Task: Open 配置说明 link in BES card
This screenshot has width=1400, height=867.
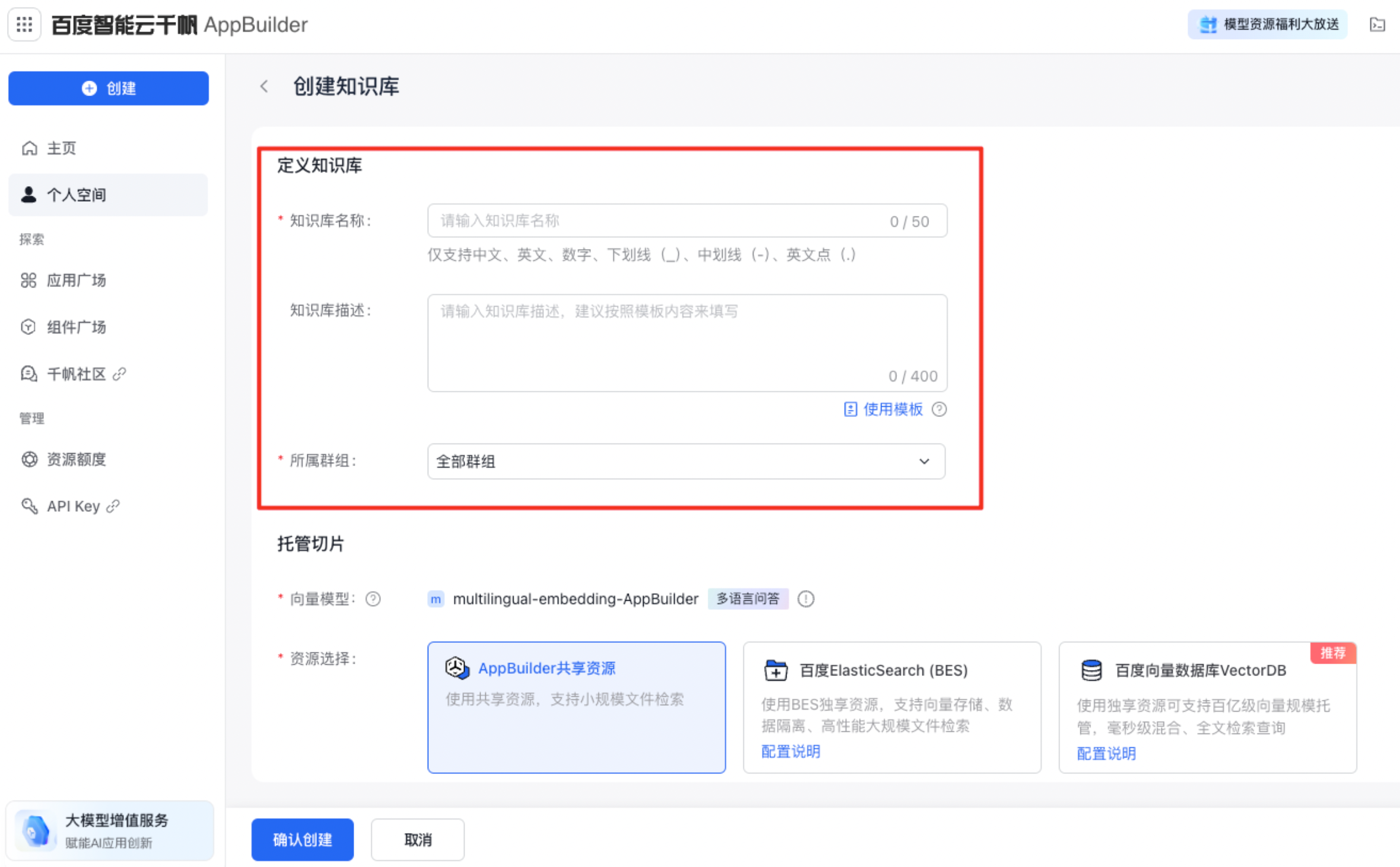Action: [791, 751]
